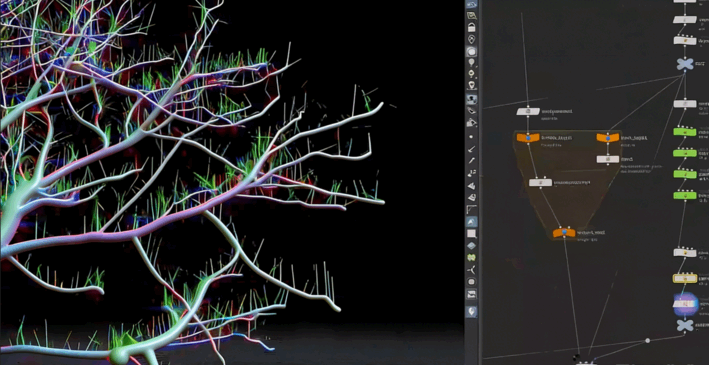Toggle the highlighted blue pin icon at the toolbar bottom
Image resolution: width=709 pixels, height=365 pixels.
tap(472, 312)
